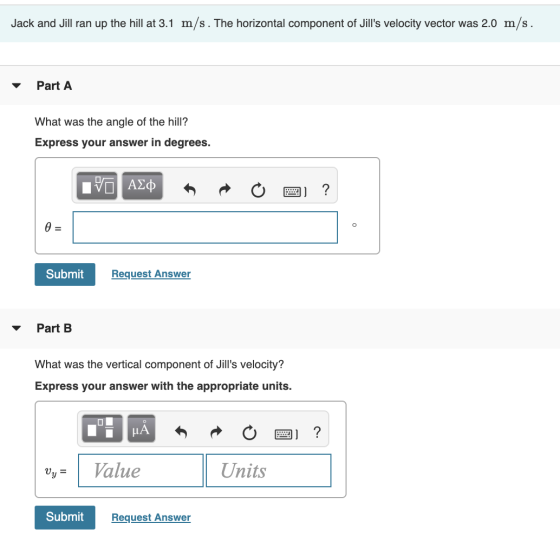
Task: Open help for Part A answer box
Action: click(x=325, y=190)
